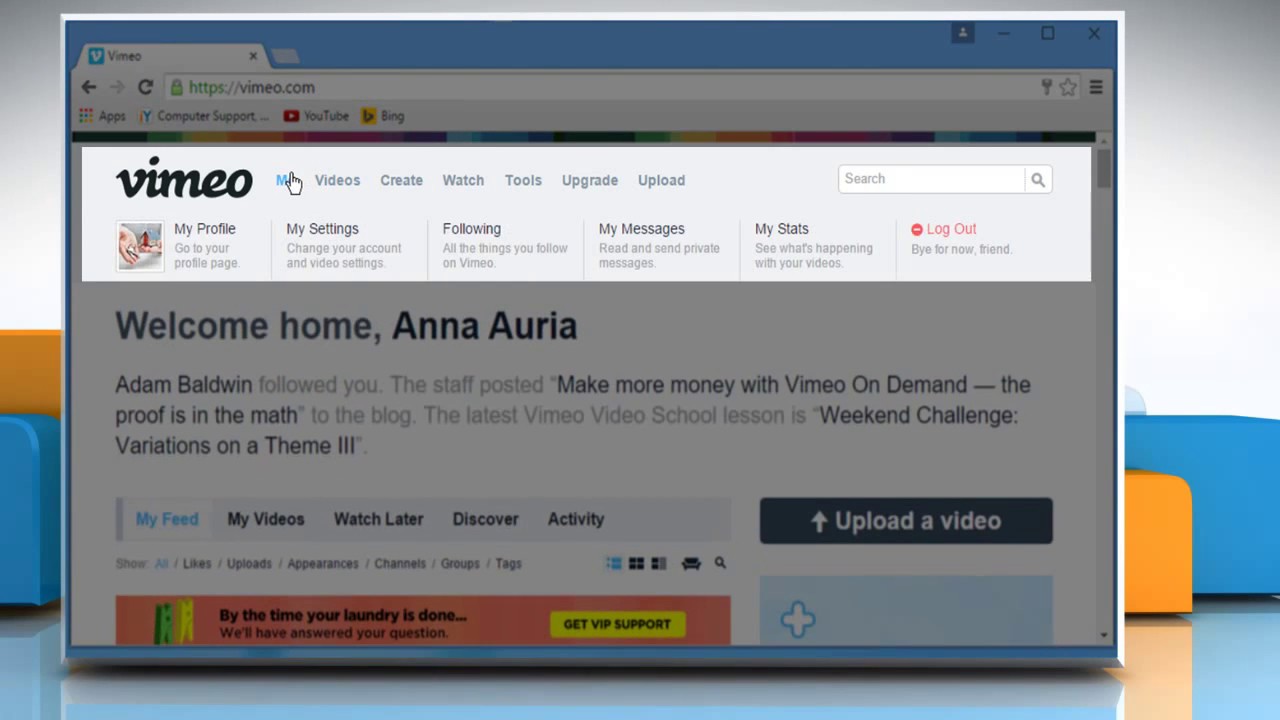Click the couch mode icon
This screenshot has width=1280, height=720.
click(x=691, y=564)
